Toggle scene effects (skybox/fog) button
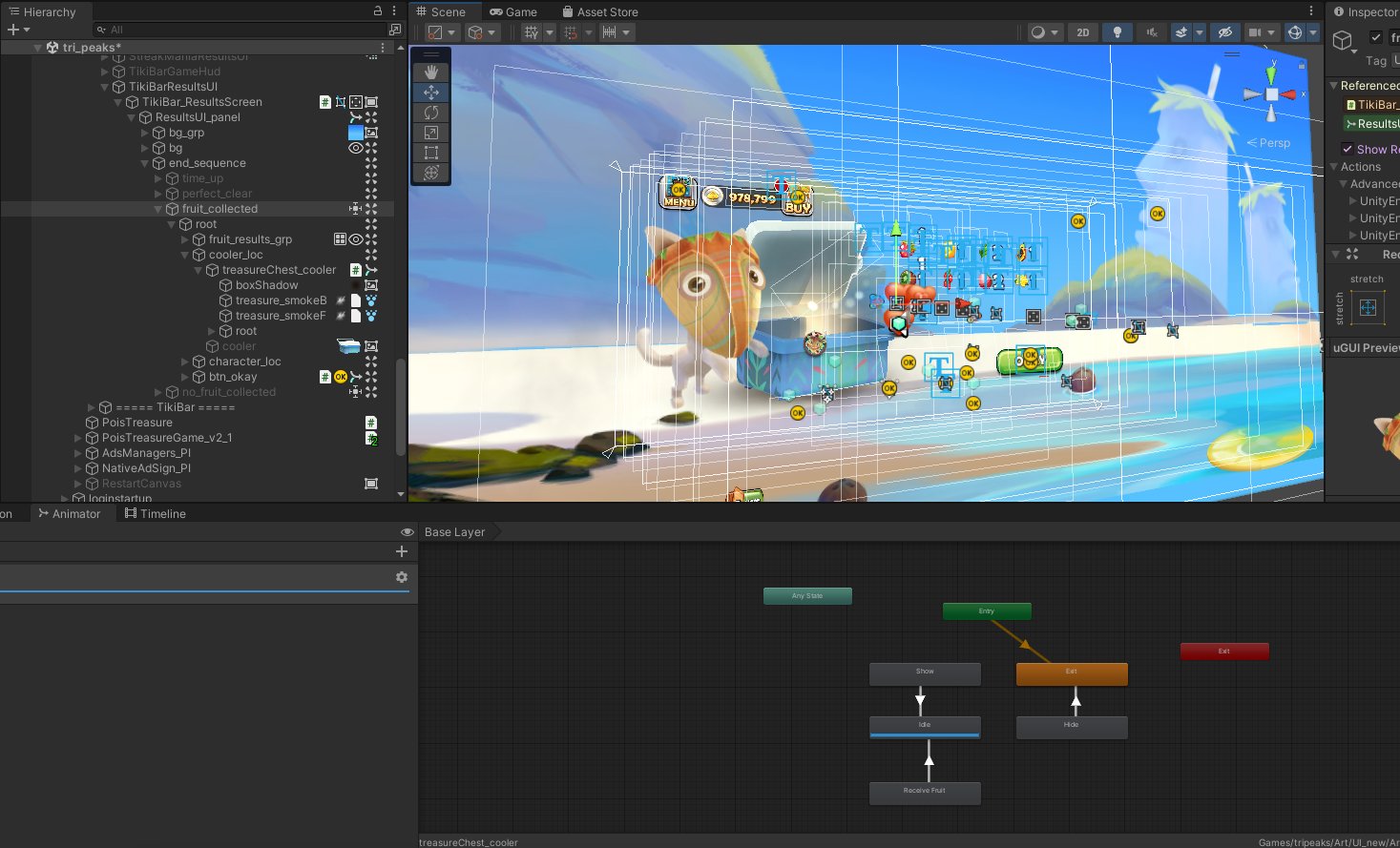Screen dimensions: 1400x848 (1181, 32)
